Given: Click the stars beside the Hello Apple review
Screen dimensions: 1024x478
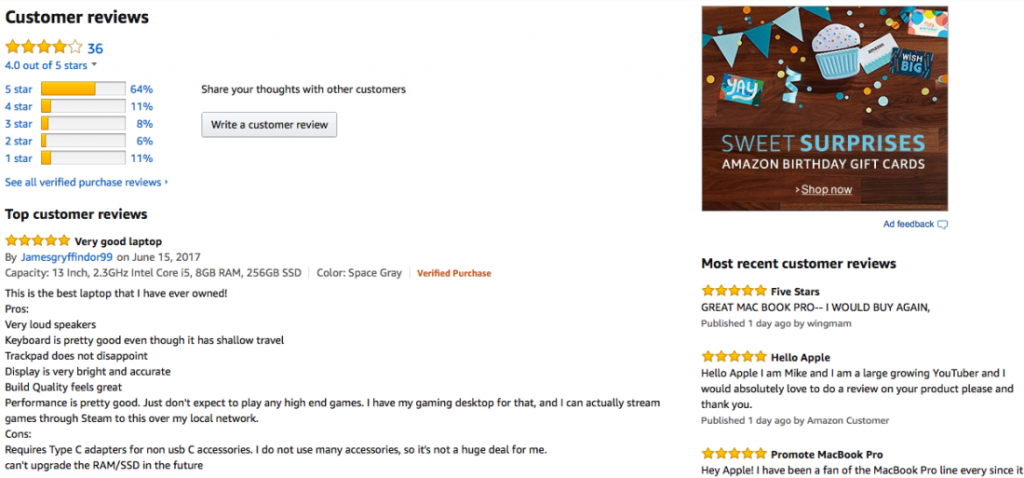Looking at the screenshot, I should [734, 357].
